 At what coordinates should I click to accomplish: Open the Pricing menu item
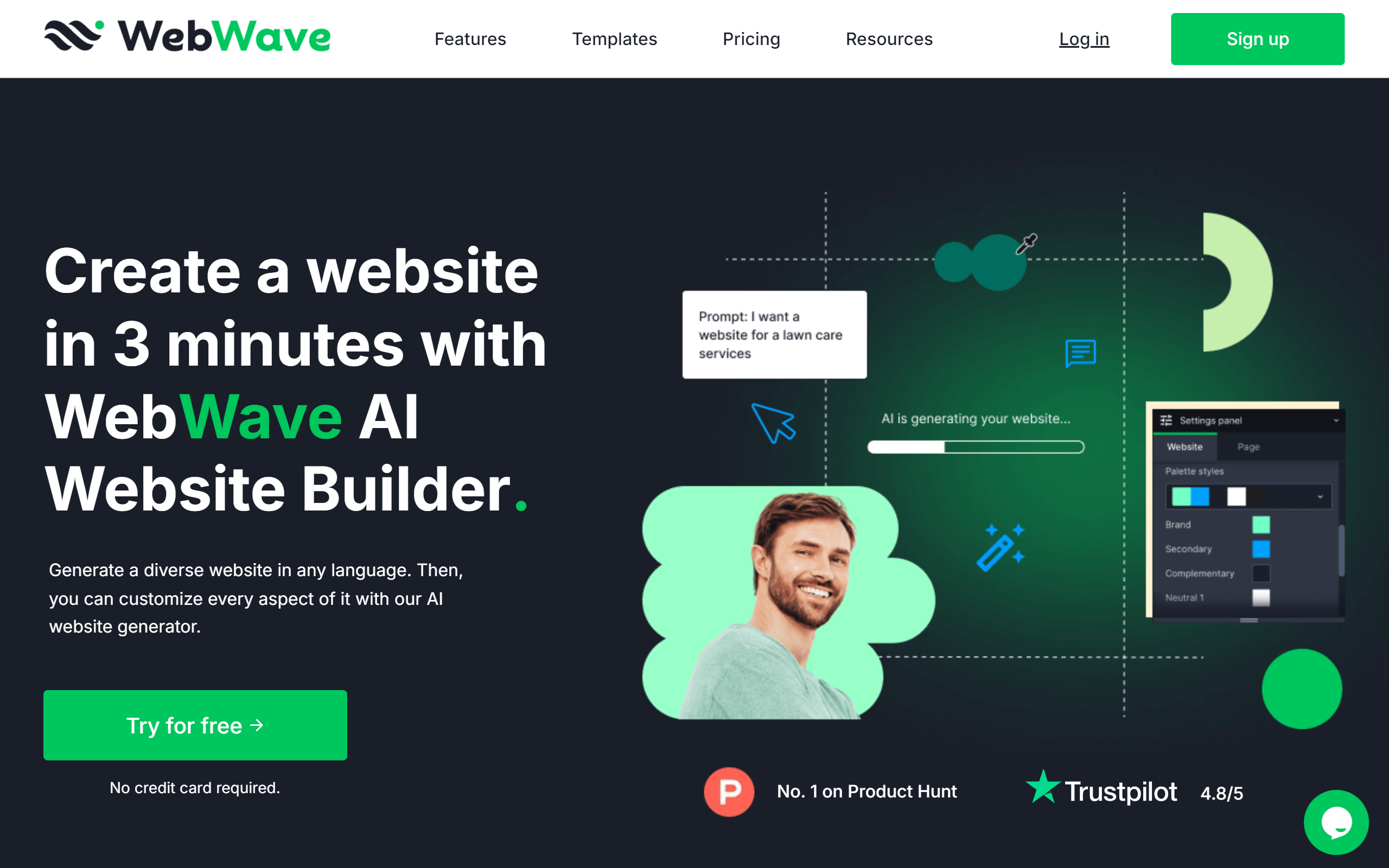pos(752,38)
